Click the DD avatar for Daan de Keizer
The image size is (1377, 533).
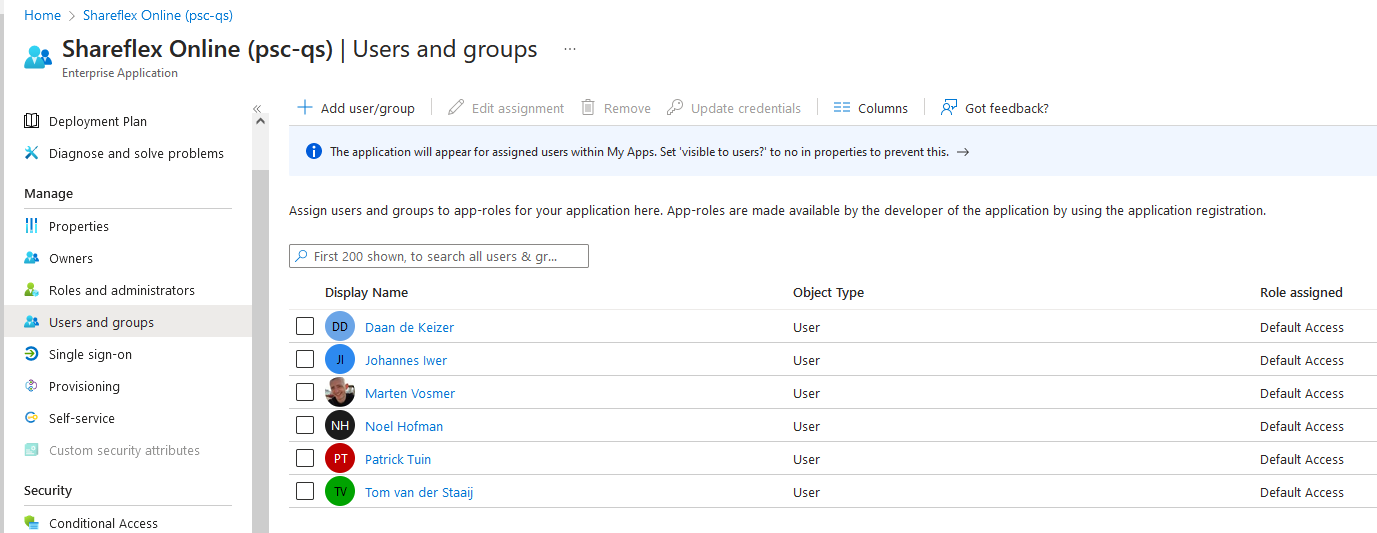[x=340, y=327]
